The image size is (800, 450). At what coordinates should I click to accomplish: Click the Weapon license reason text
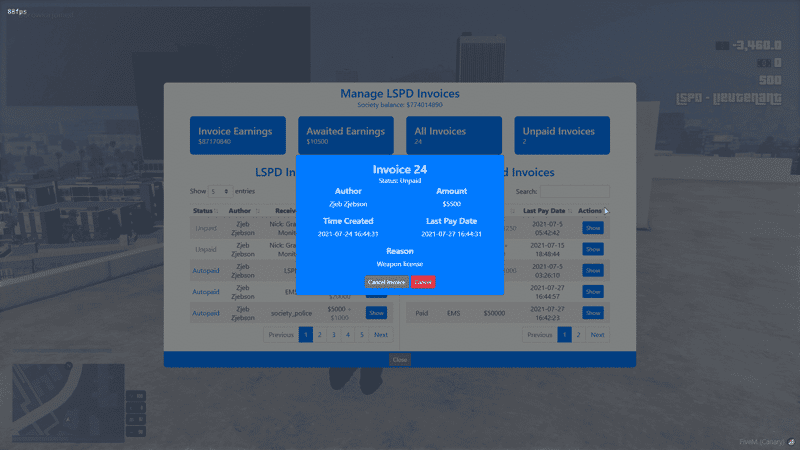point(399,264)
